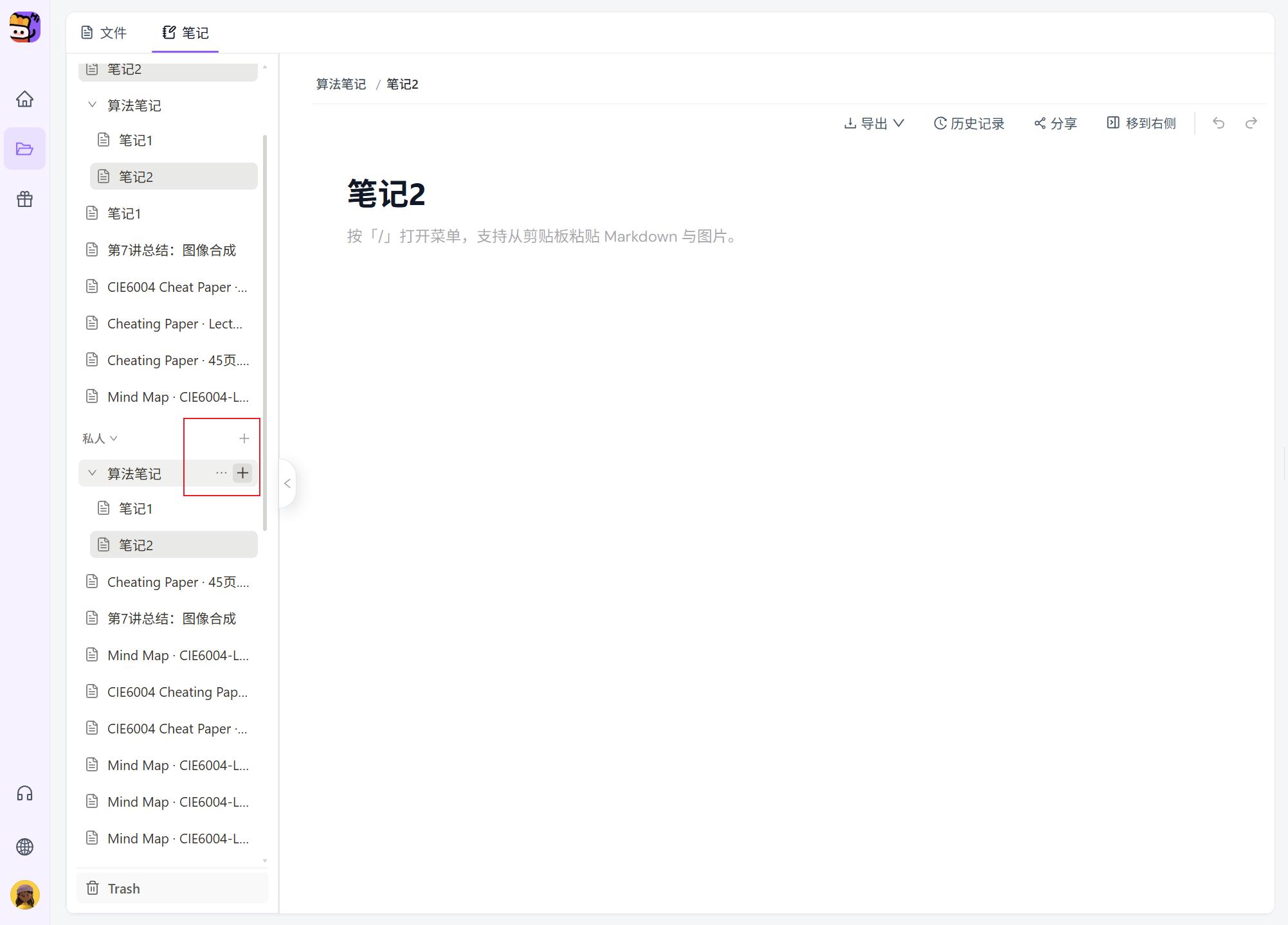
Task: Click the user avatar
Action: 25,895
